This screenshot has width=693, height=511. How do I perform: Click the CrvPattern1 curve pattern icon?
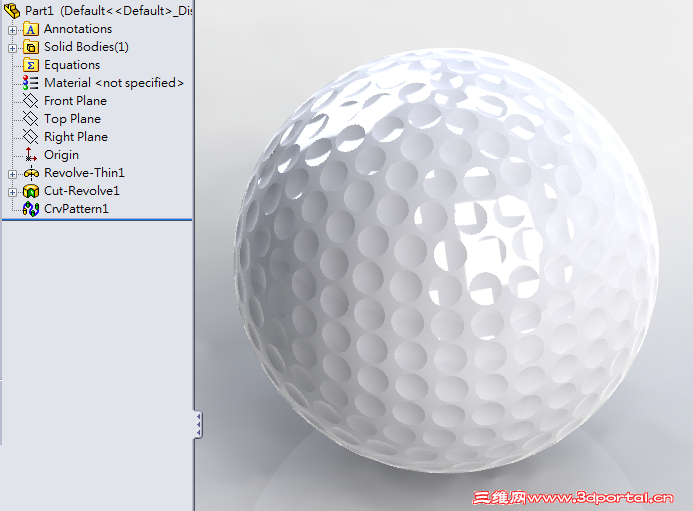[31, 209]
